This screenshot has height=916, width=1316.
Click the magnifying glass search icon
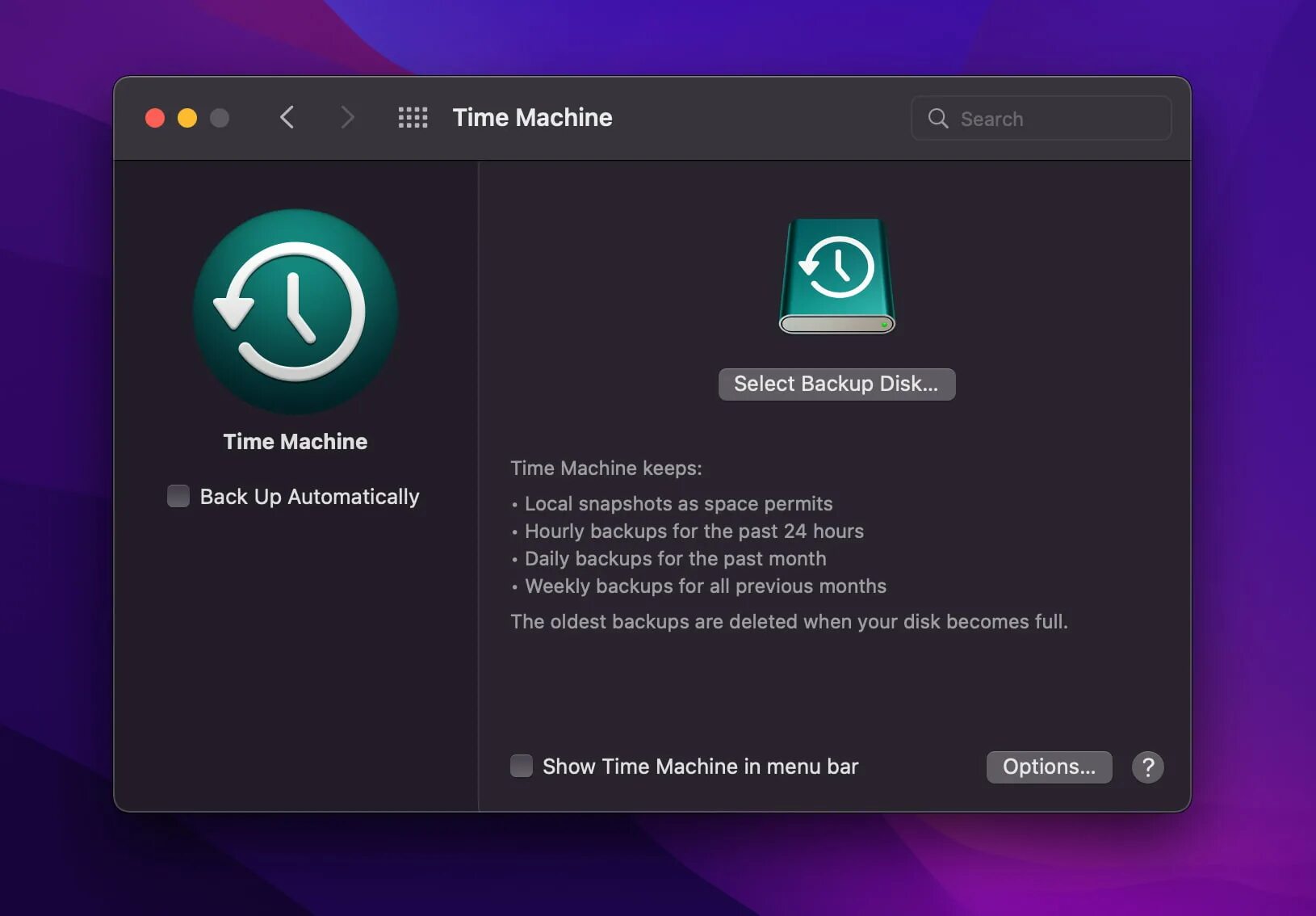pos(937,119)
